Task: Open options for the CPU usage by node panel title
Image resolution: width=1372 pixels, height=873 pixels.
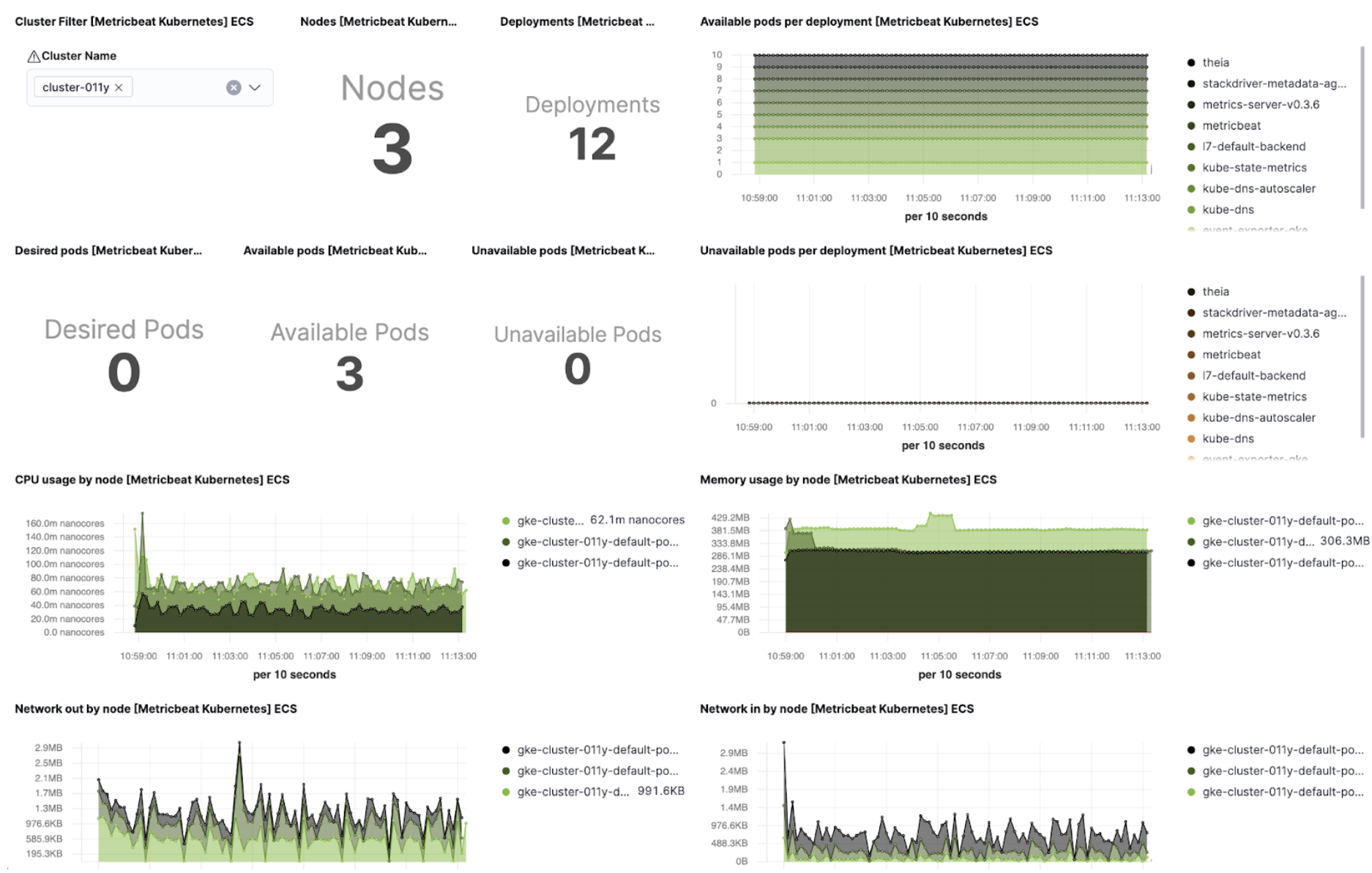Action: tap(152, 480)
